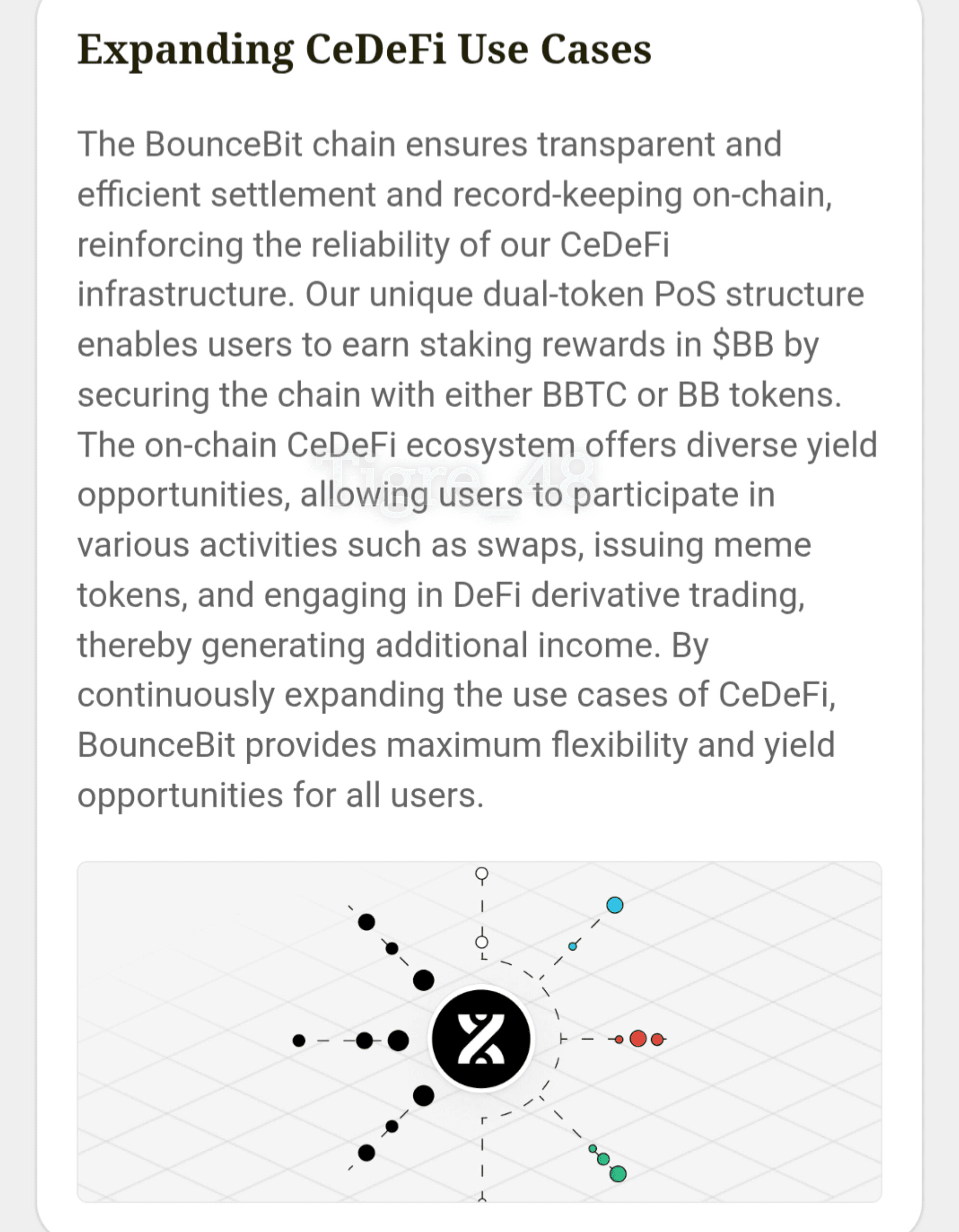Viewport: 959px width, 1232px height.
Task: Click the $BB token mention
Action: pyautogui.click(x=742, y=344)
